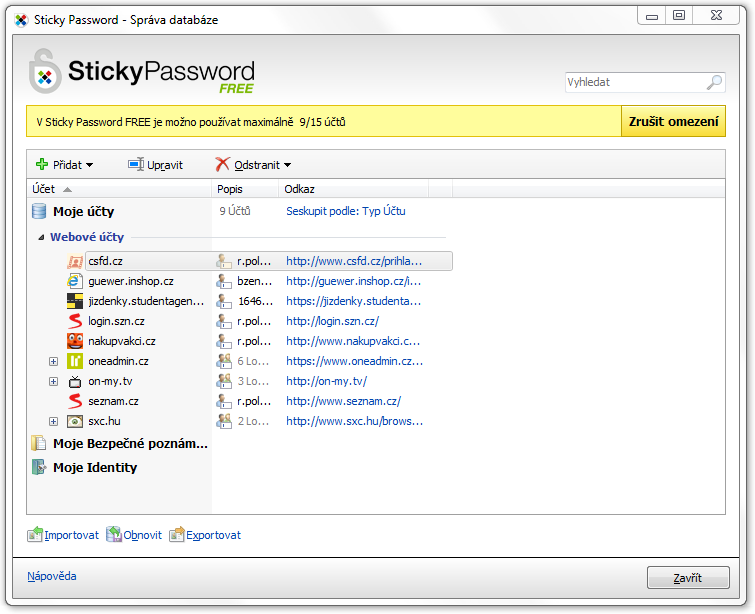Click the Obnovit restore icon
Image resolution: width=755 pixels, height=614 pixels.
[114, 535]
